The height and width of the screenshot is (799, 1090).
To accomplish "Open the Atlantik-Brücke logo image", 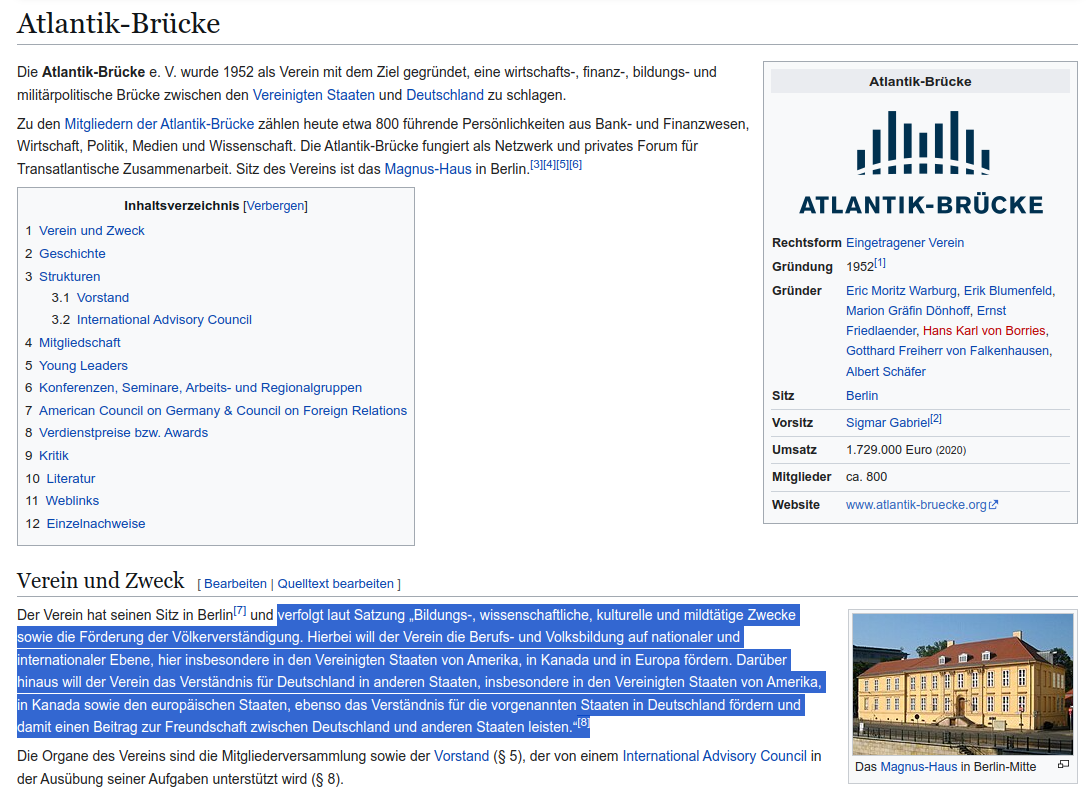I will tap(921, 162).
